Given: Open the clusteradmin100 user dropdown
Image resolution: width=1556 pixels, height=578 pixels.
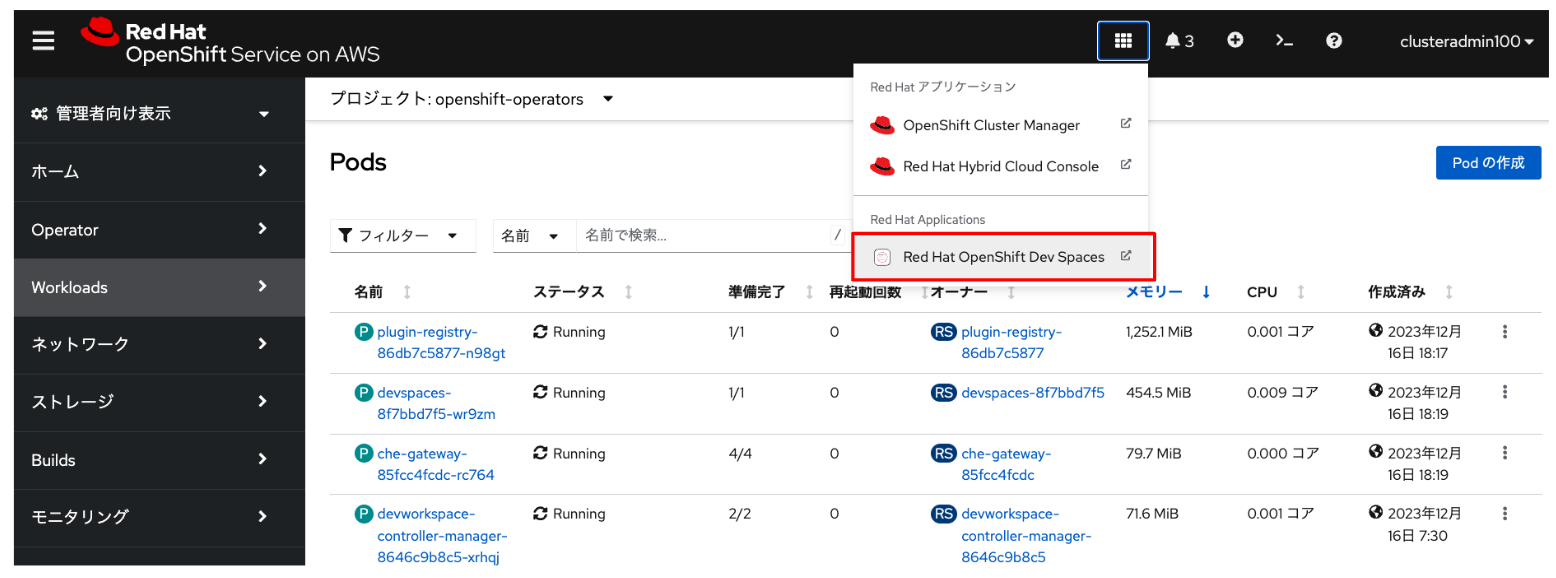Looking at the screenshot, I should click(x=1467, y=41).
